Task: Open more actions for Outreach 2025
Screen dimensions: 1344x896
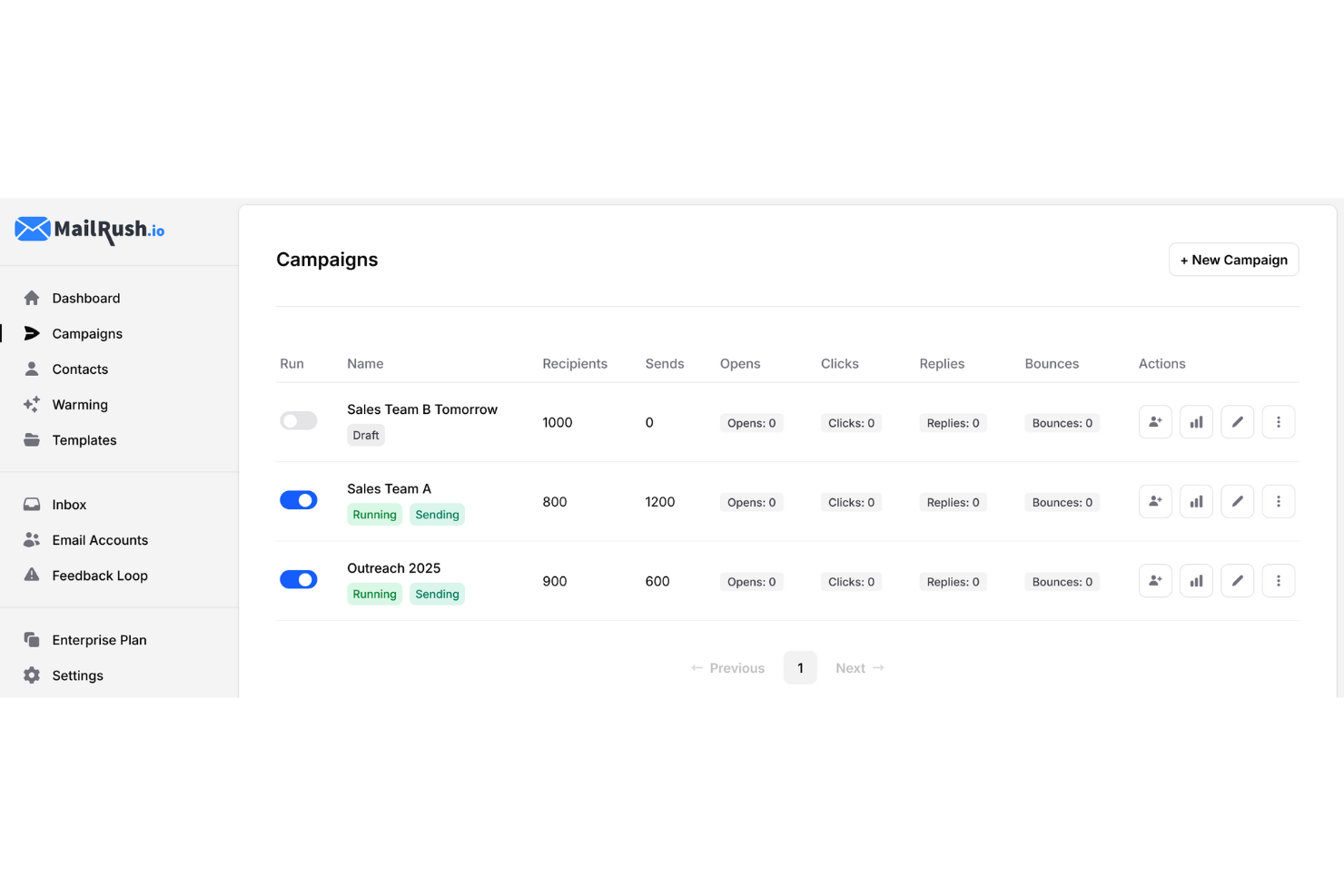Action: tap(1279, 580)
